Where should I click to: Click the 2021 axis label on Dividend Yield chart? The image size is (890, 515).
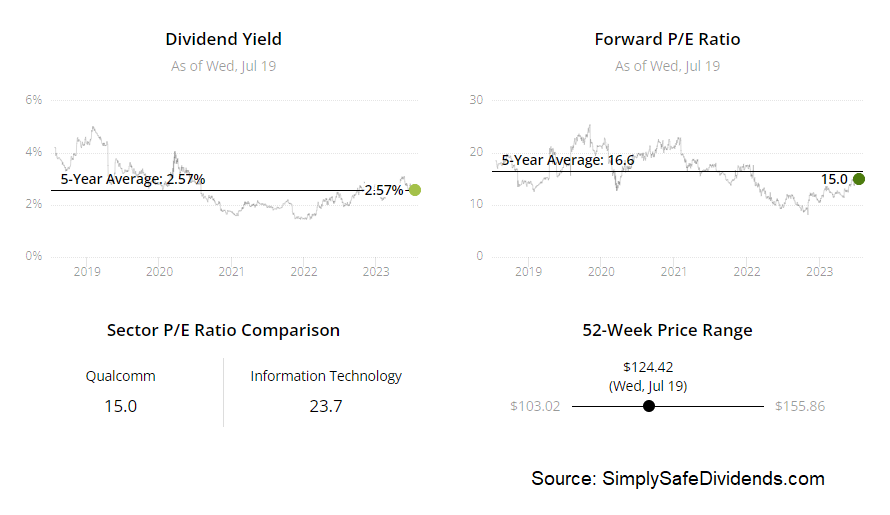[x=232, y=271]
